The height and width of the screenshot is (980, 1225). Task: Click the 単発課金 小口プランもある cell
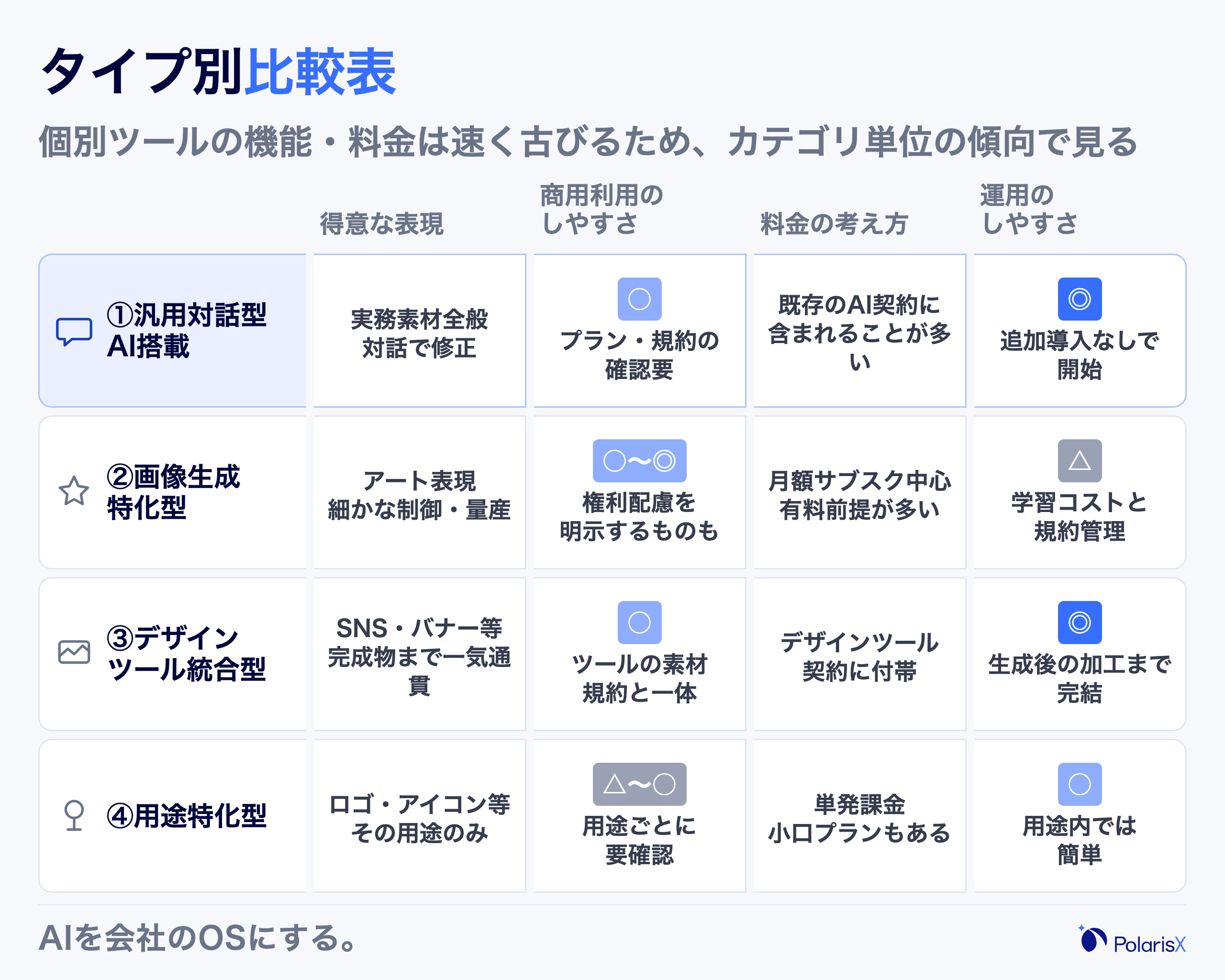(860, 816)
